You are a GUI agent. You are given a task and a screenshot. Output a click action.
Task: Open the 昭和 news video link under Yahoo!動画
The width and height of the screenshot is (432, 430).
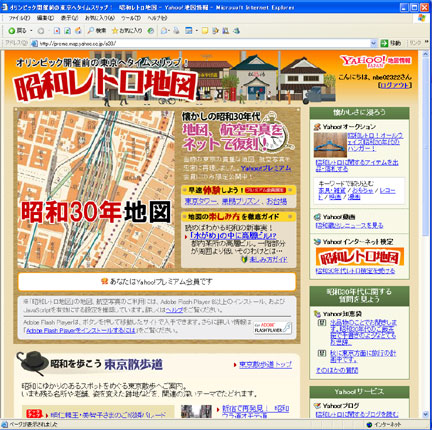pyautogui.click(x=349, y=226)
